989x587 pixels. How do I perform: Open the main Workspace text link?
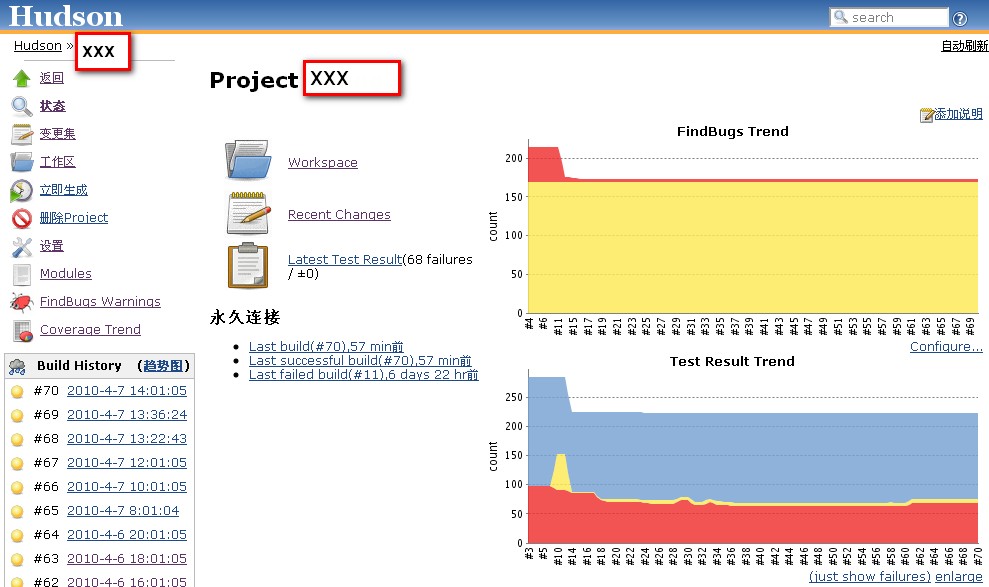[323, 162]
